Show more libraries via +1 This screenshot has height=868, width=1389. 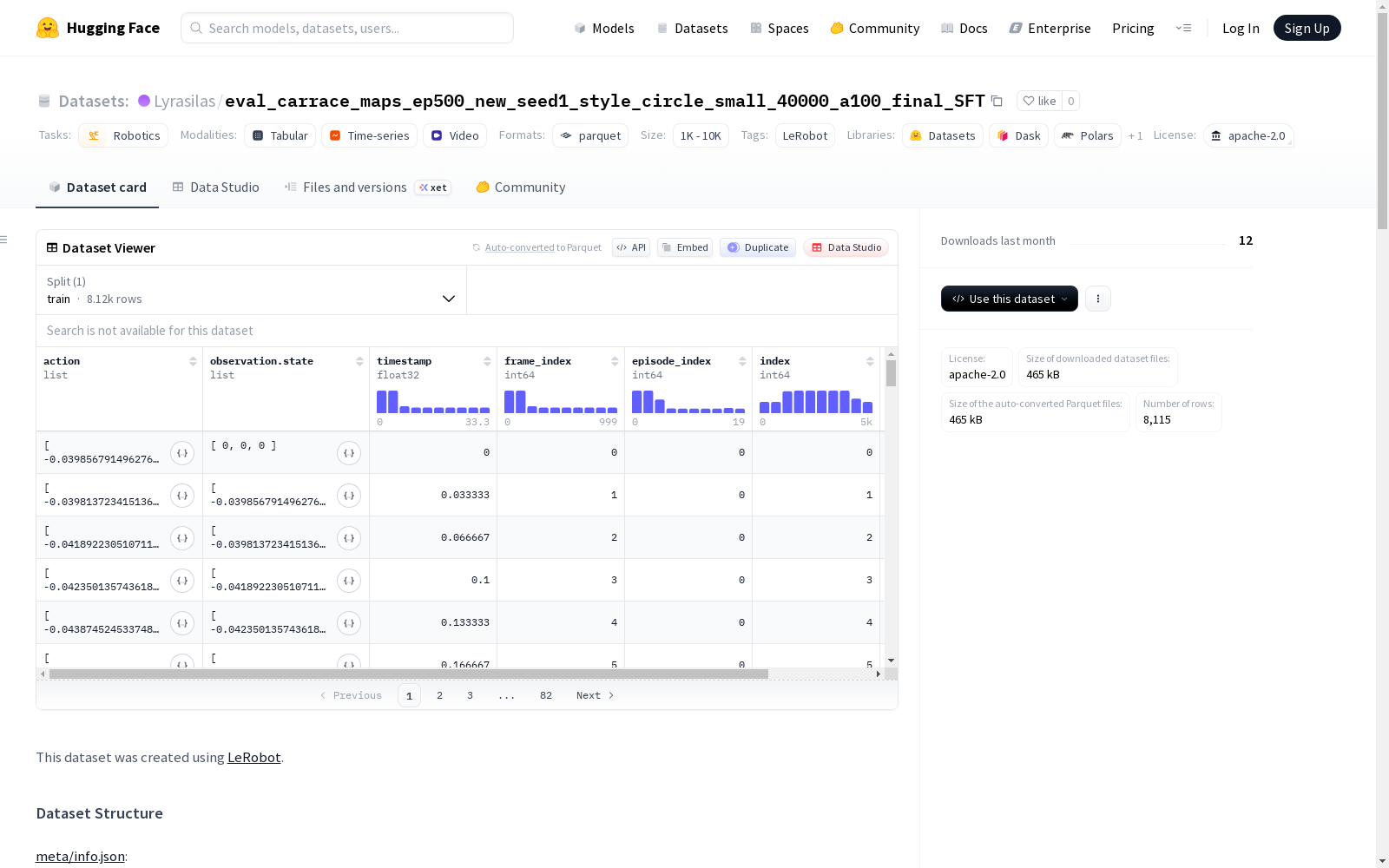[x=1136, y=135]
